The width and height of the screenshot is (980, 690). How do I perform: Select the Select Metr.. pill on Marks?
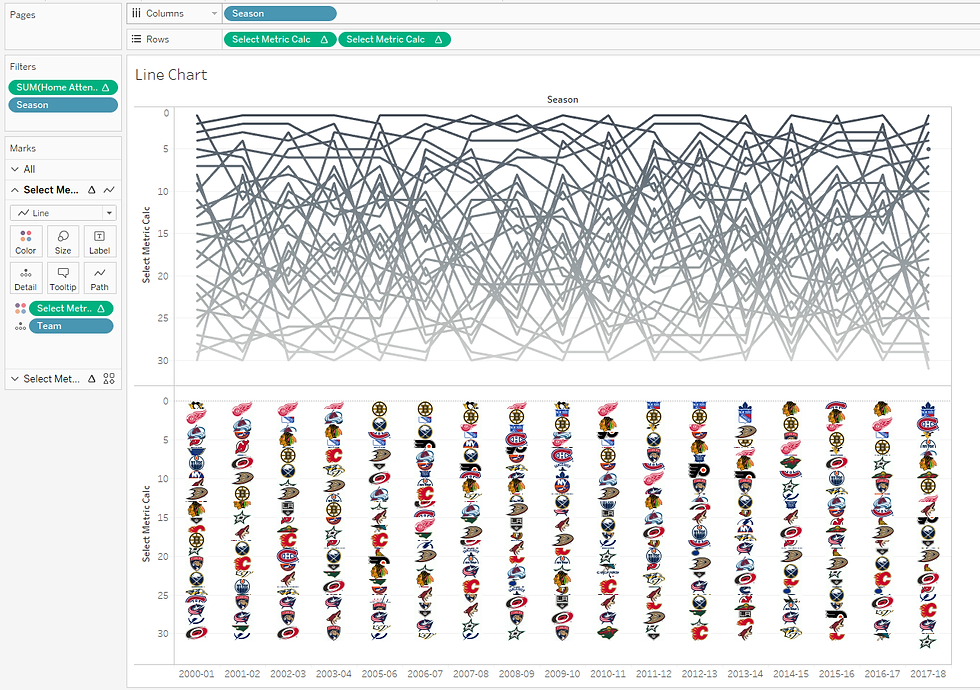[x=71, y=308]
